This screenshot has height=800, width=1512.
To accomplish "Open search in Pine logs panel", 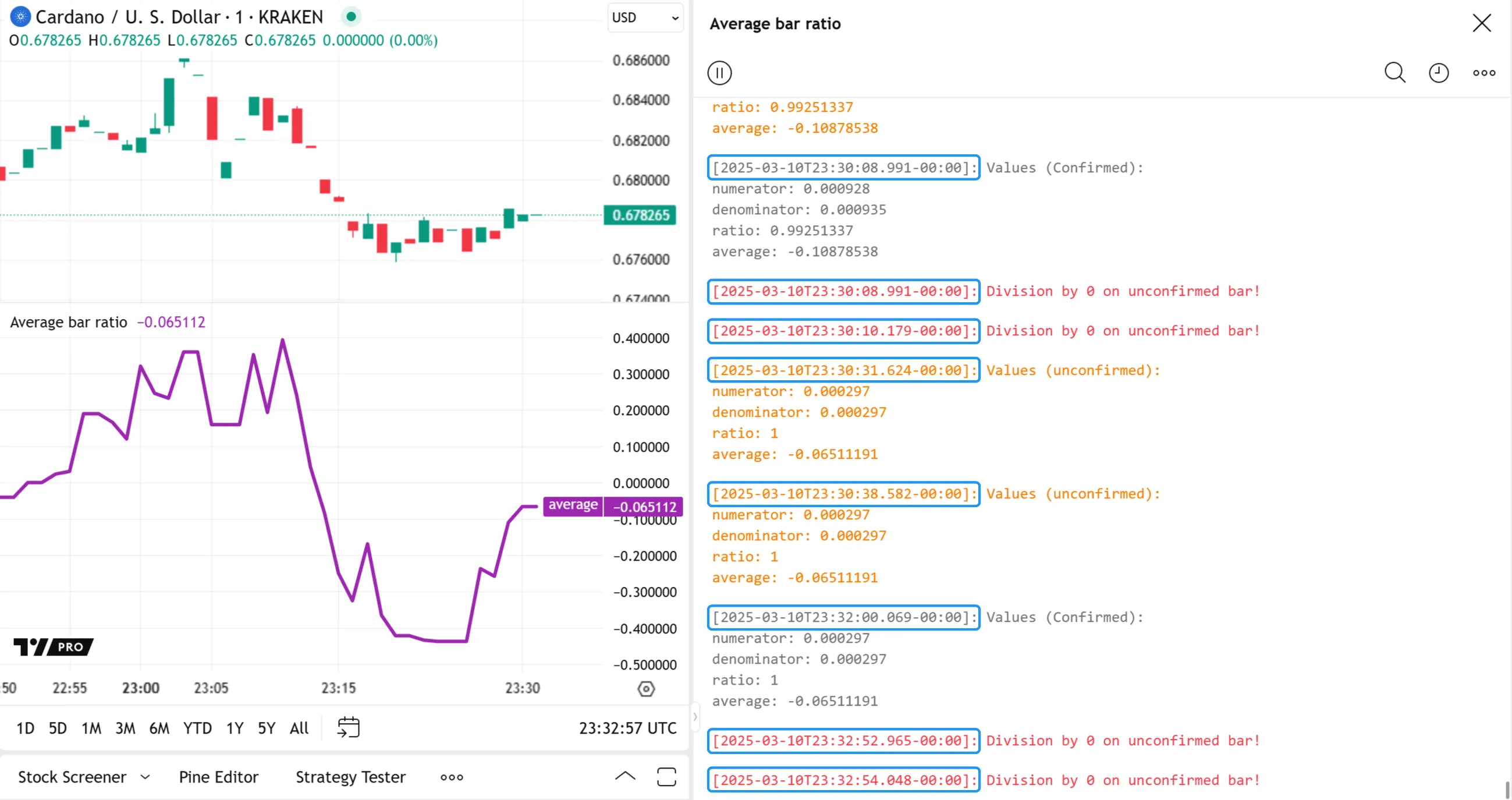I will click(1394, 73).
